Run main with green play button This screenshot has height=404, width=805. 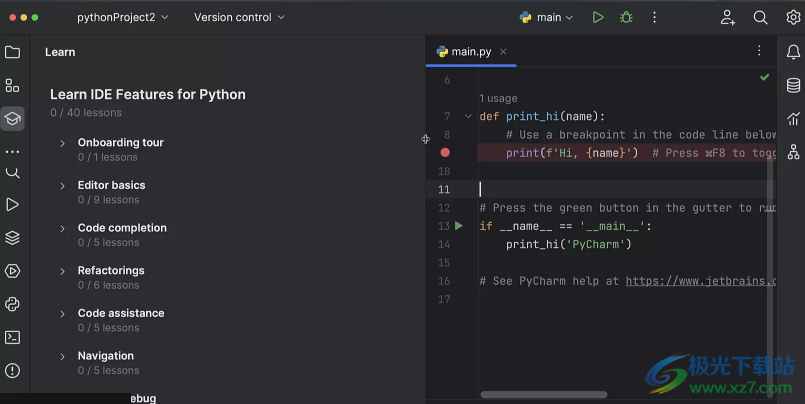598,17
